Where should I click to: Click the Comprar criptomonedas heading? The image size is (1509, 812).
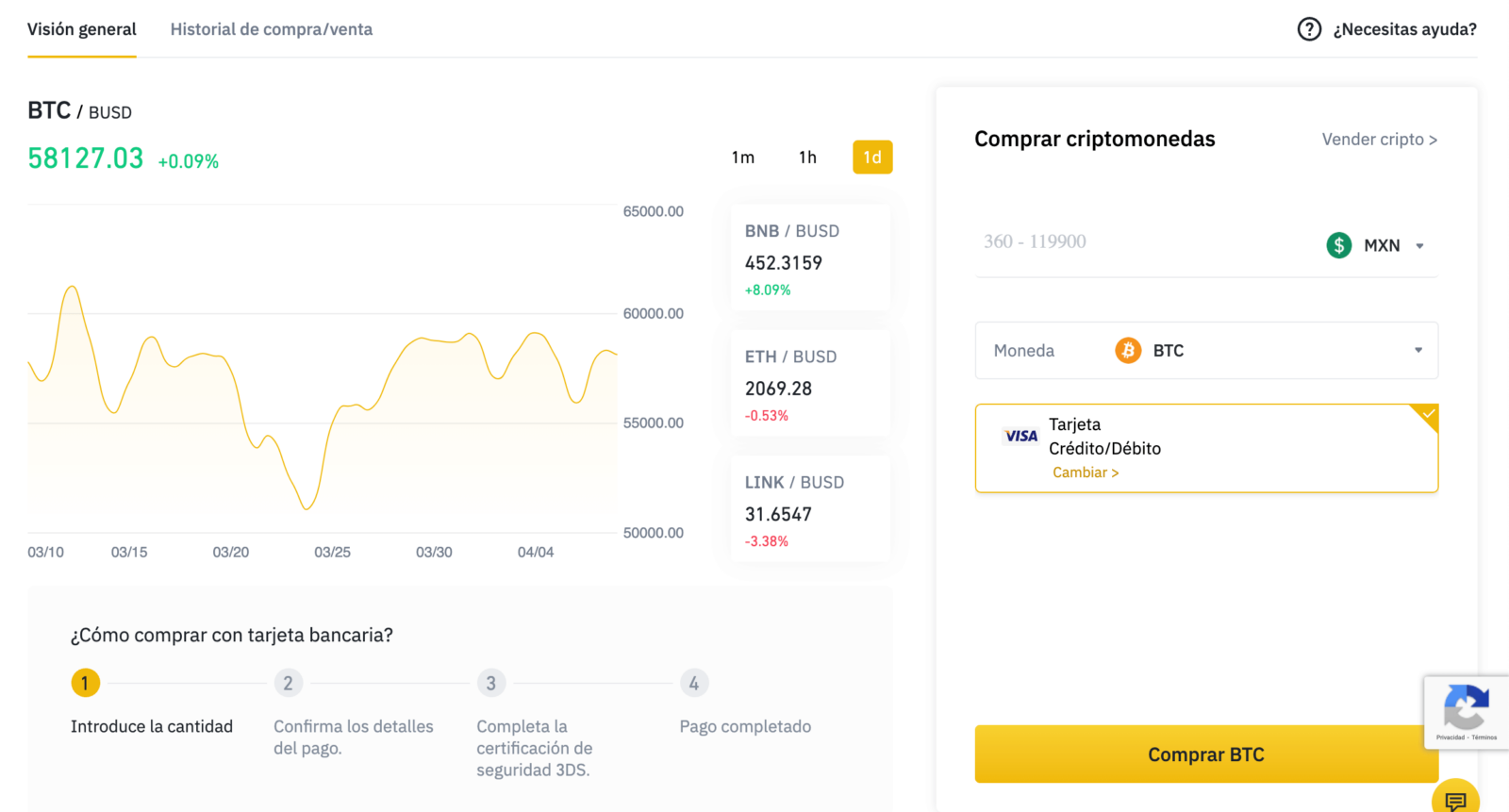coord(1095,139)
